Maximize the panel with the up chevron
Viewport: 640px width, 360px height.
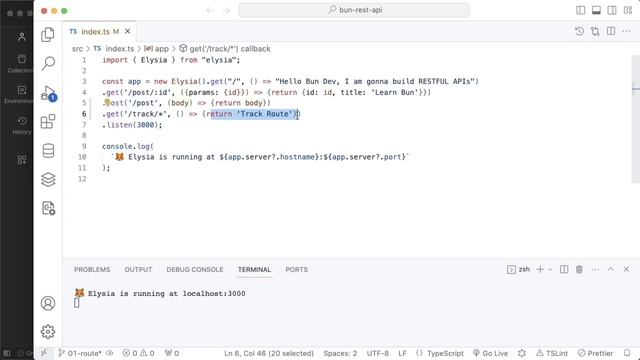611,269
